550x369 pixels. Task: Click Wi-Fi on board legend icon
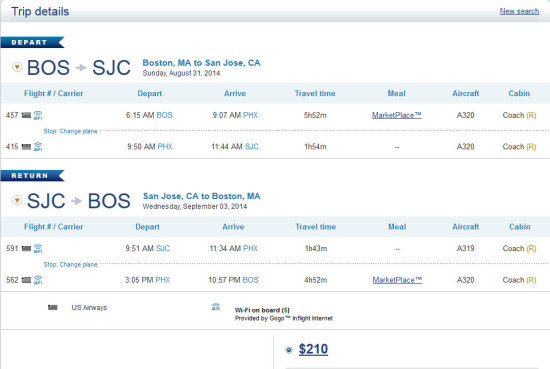point(216,307)
